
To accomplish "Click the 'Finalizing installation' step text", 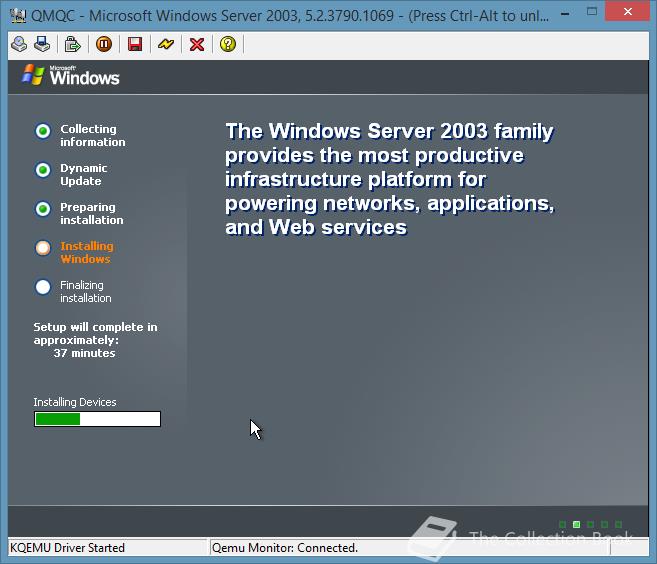I will 86,291.
